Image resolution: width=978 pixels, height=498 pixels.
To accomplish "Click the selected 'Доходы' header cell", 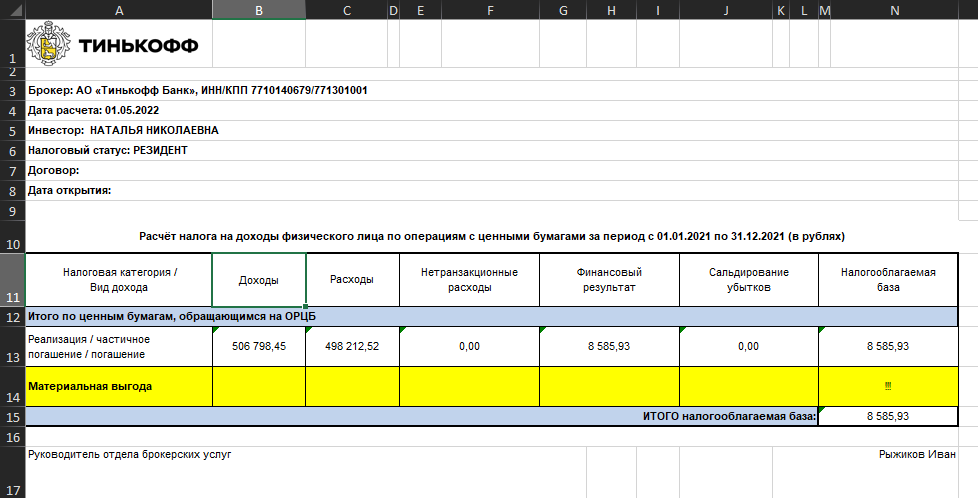I will tap(259, 280).
